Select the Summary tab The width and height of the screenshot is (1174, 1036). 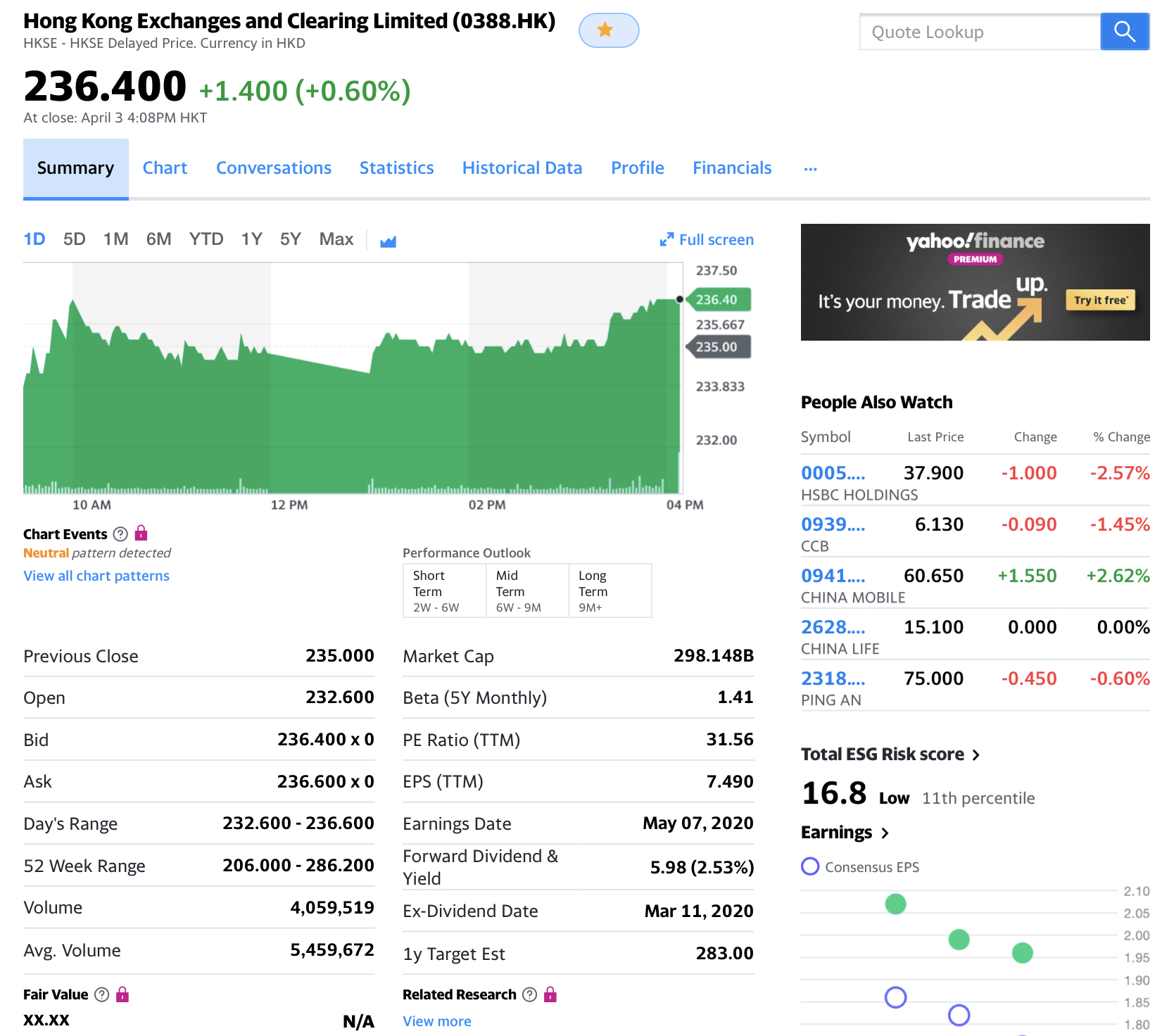coord(76,168)
